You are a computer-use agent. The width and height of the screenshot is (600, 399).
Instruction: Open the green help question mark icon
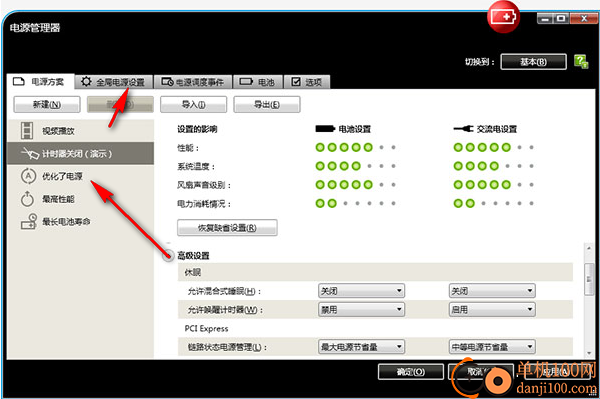click(x=581, y=62)
